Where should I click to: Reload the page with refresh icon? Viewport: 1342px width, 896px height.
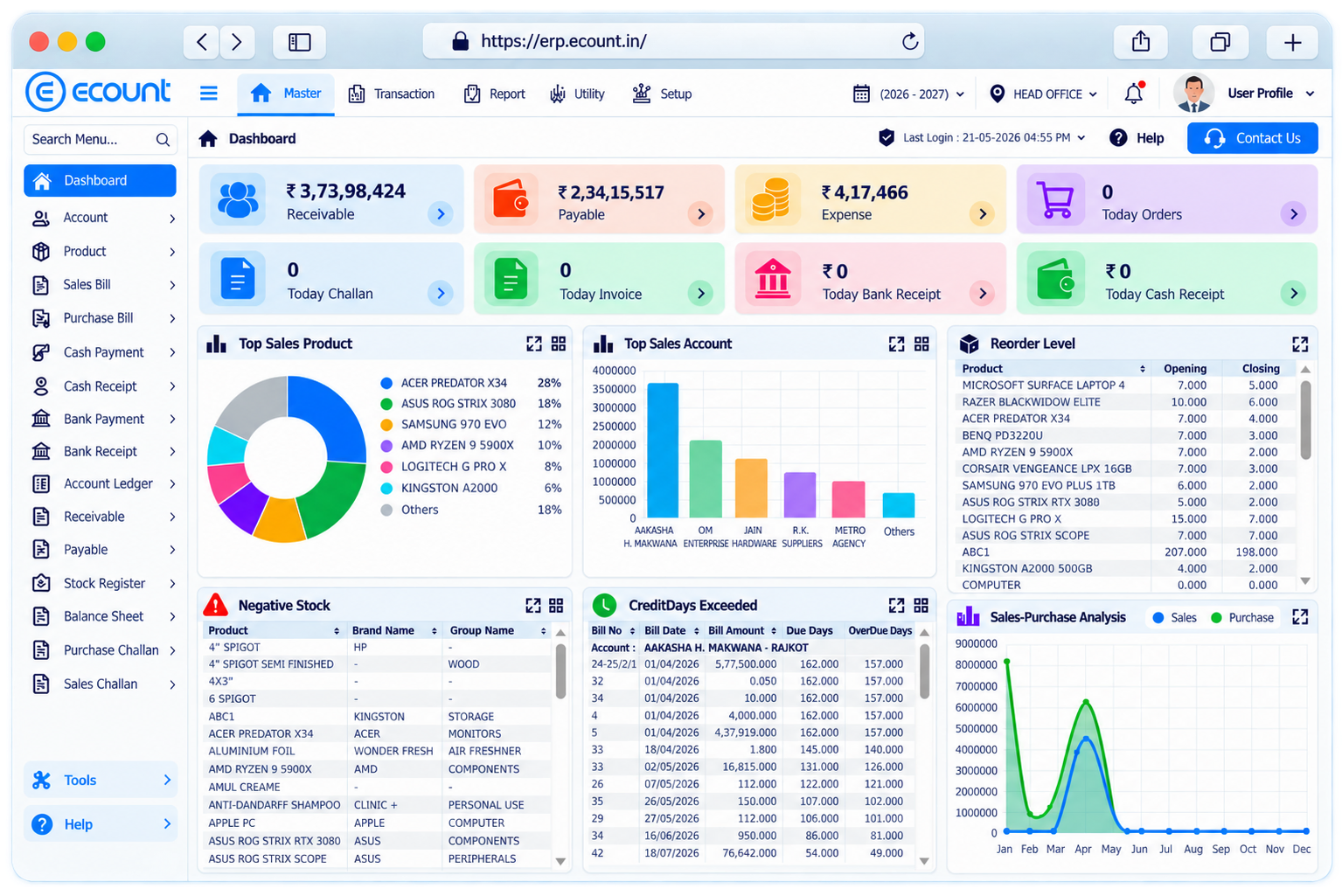[910, 41]
